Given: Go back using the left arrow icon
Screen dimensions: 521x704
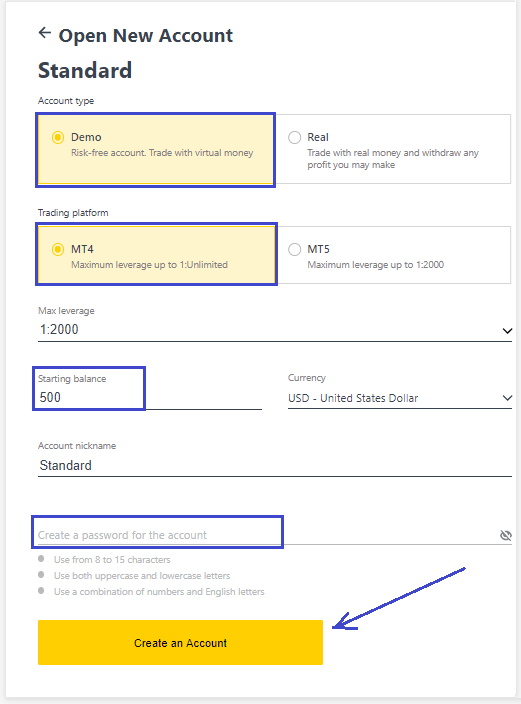Looking at the screenshot, I should [44, 33].
